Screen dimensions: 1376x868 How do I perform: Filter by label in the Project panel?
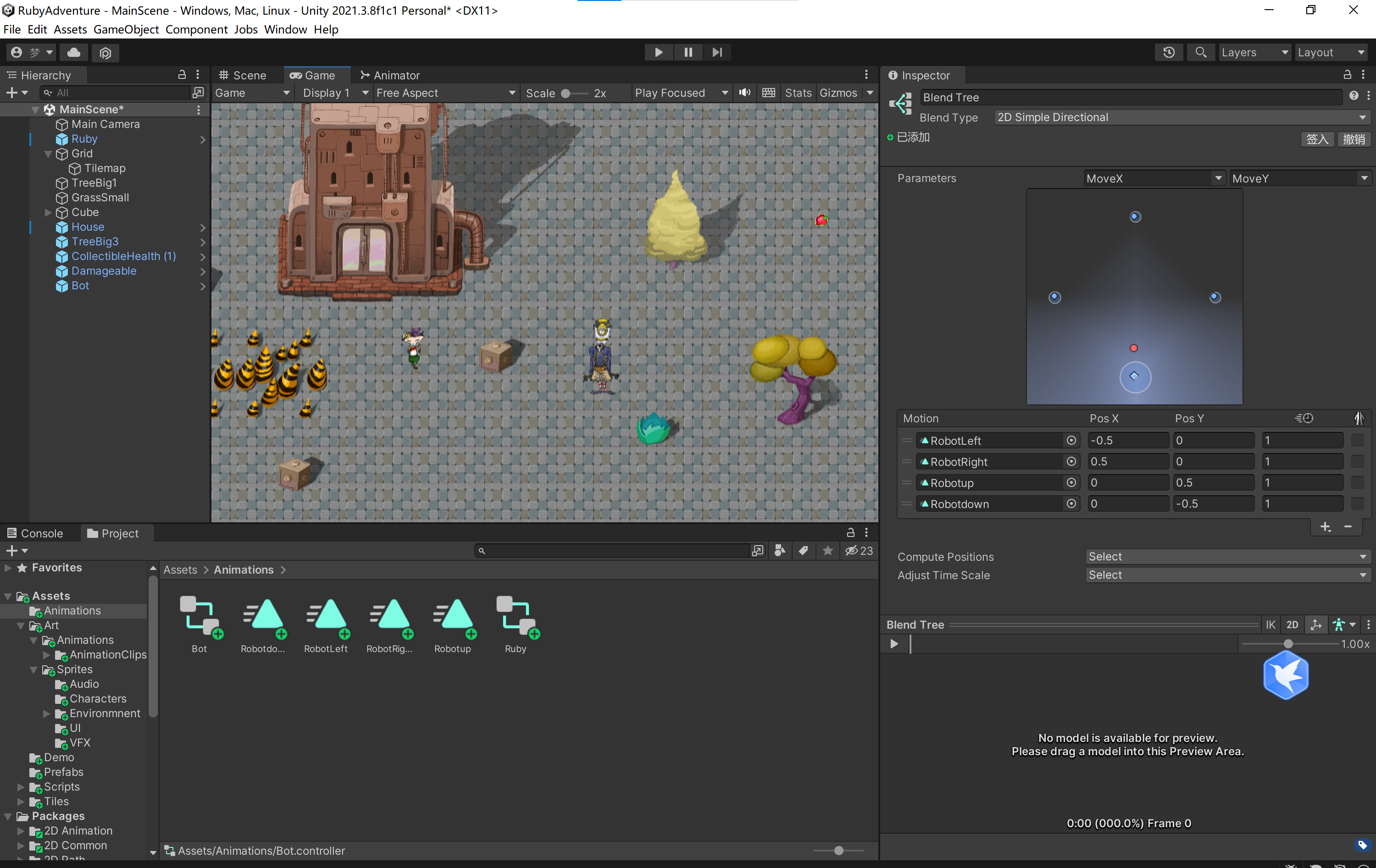pyautogui.click(x=804, y=550)
